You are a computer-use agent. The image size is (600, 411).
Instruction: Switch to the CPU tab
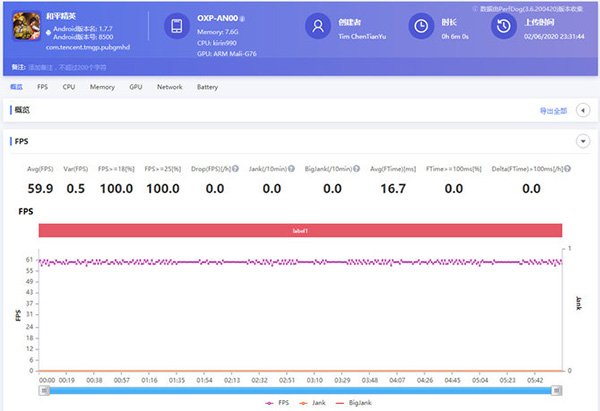click(x=69, y=87)
